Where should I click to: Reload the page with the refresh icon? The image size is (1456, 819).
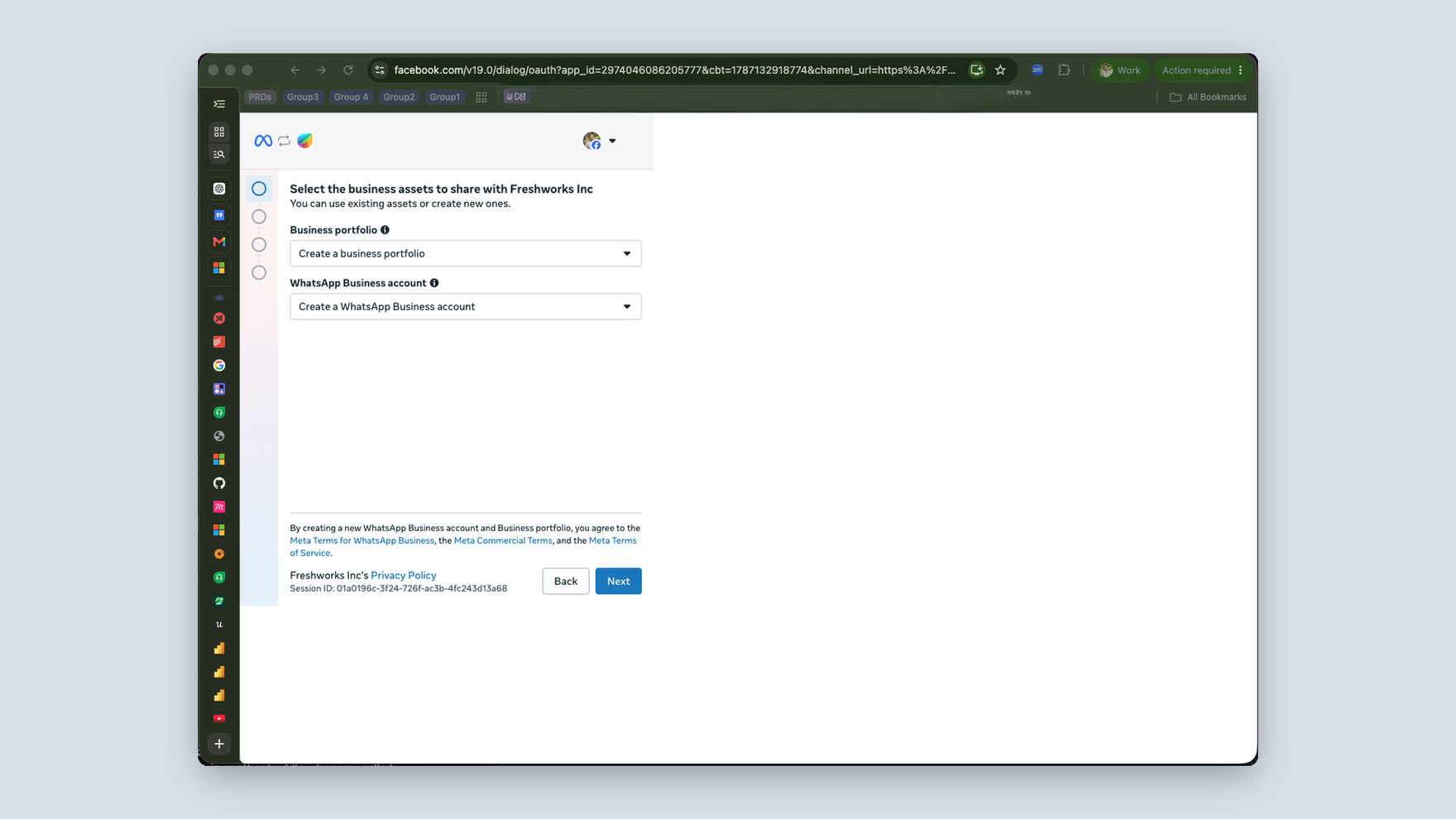coord(348,70)
